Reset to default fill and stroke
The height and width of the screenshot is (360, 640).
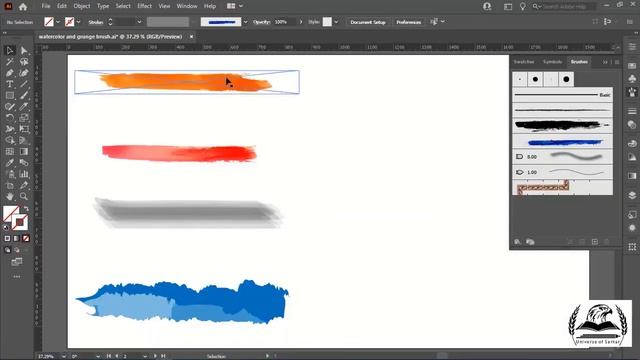[6, 227]
